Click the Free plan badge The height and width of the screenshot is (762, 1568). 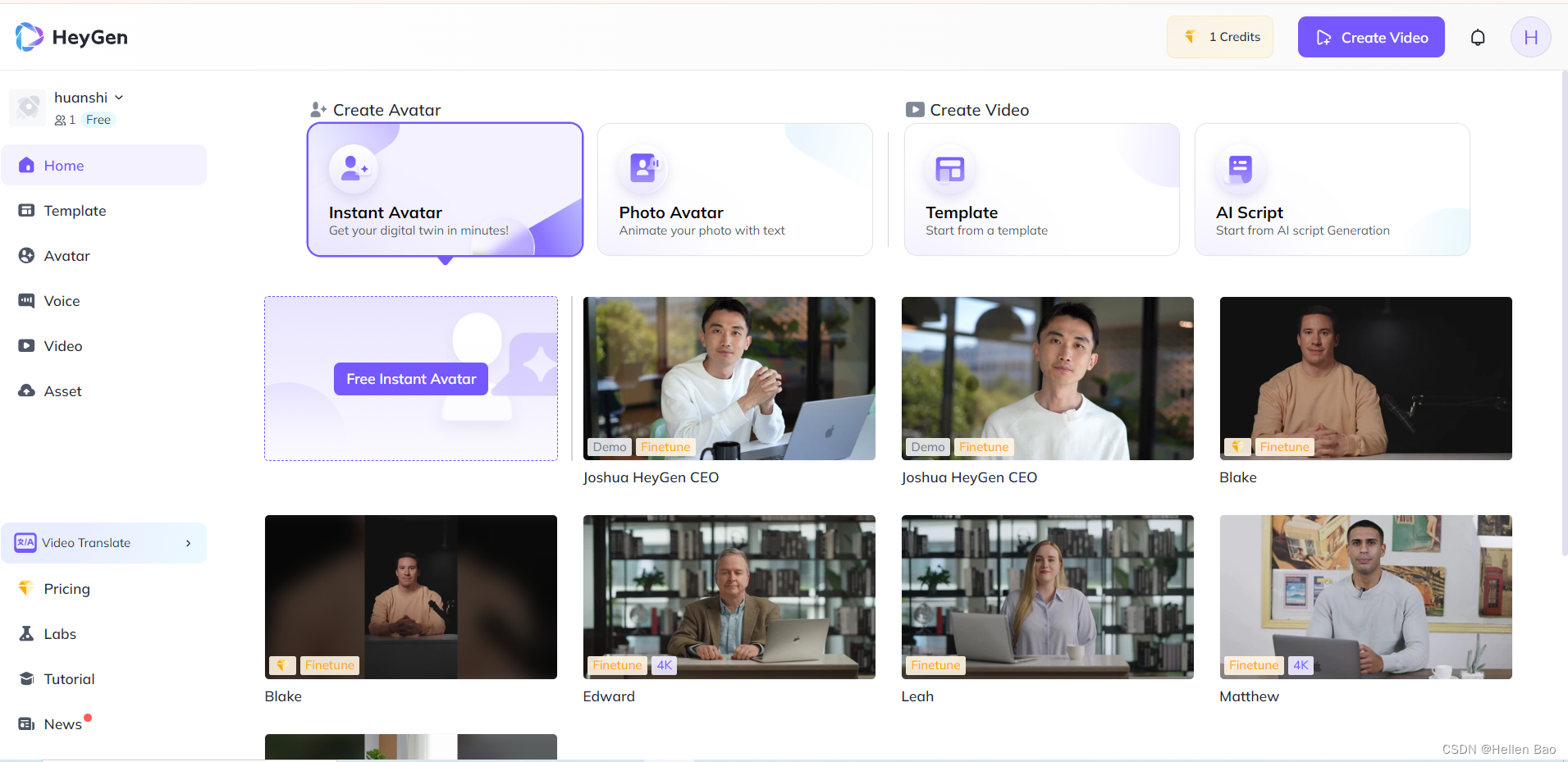click(x=98, y=120)
